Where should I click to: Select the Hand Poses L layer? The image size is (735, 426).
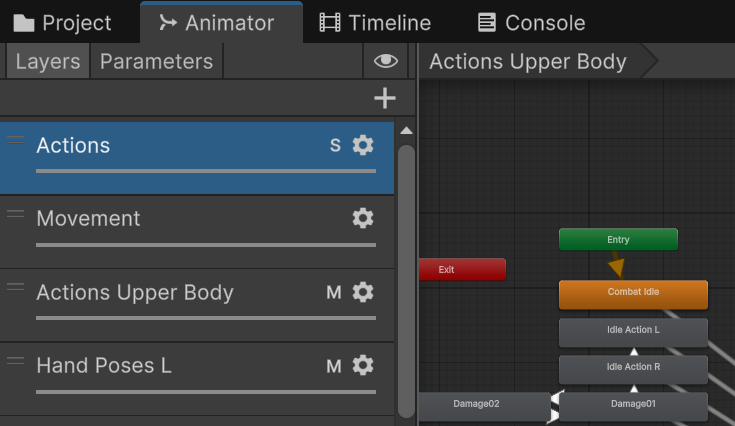pos(197,379)
